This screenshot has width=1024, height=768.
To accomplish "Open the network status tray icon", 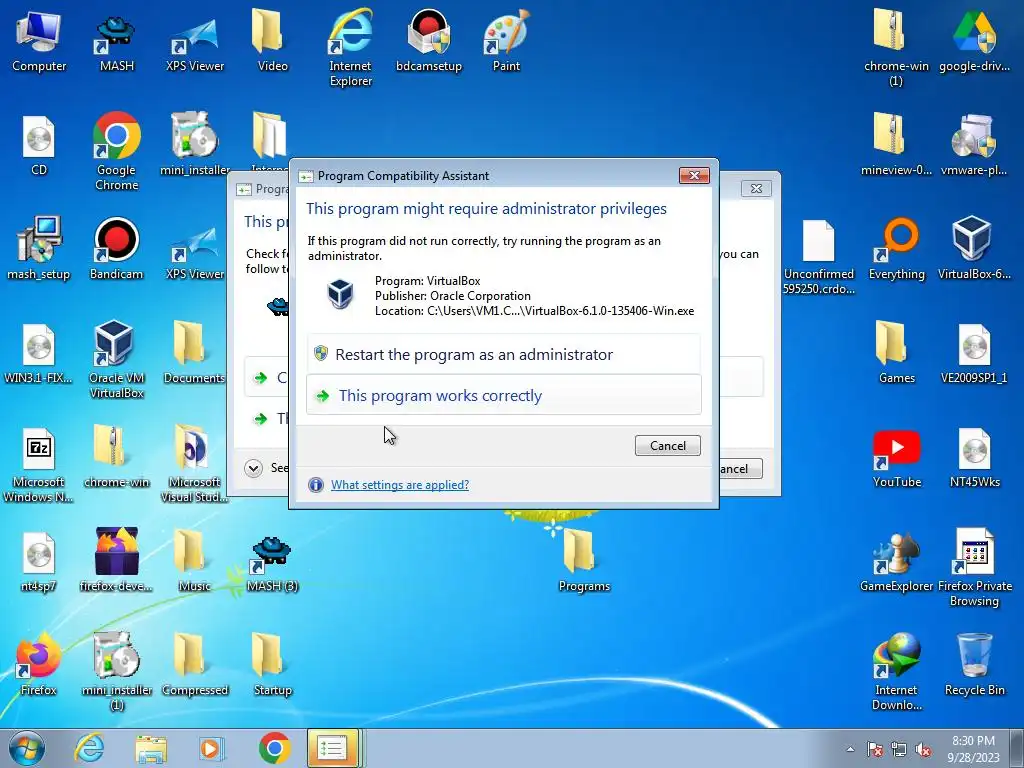I will 899,749.
